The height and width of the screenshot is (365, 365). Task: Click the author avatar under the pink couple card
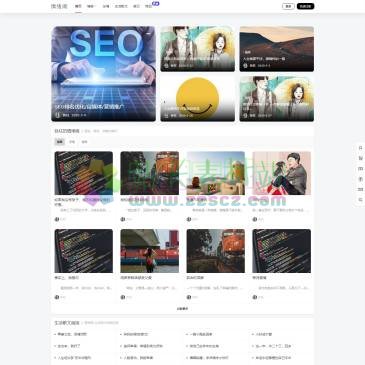(255, 219)
